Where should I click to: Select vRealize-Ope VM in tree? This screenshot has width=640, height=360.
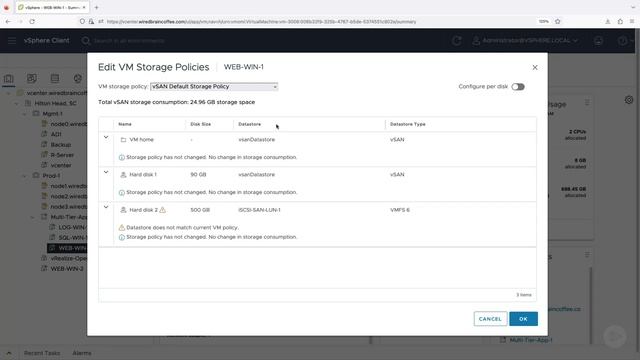click(69, 258)
